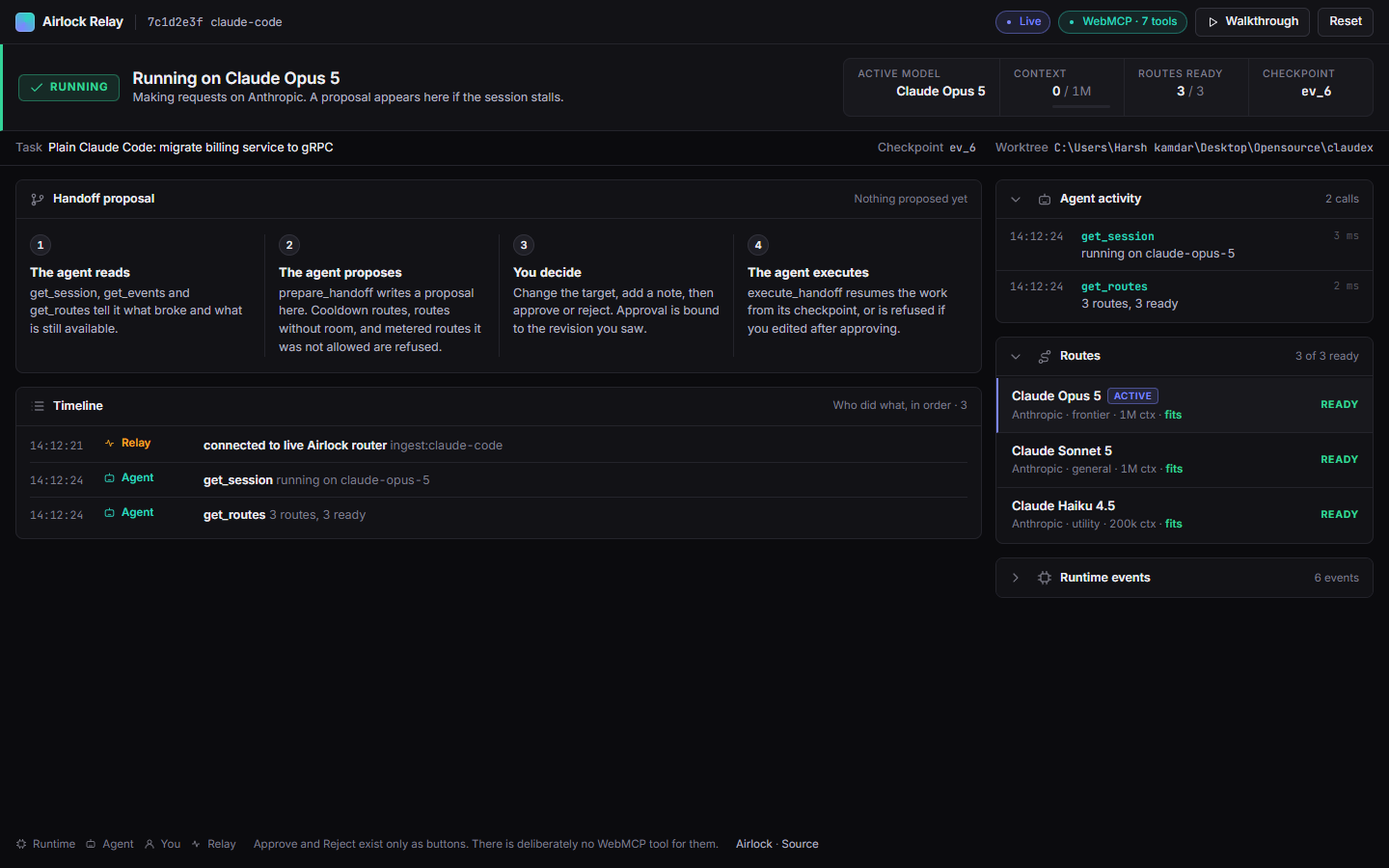Viewport: 1389px width, 868px height.
Task: Click the ACTIVE tag beside Claude Opus 5
Action: pyautogui.click(x=1132, y=396)
